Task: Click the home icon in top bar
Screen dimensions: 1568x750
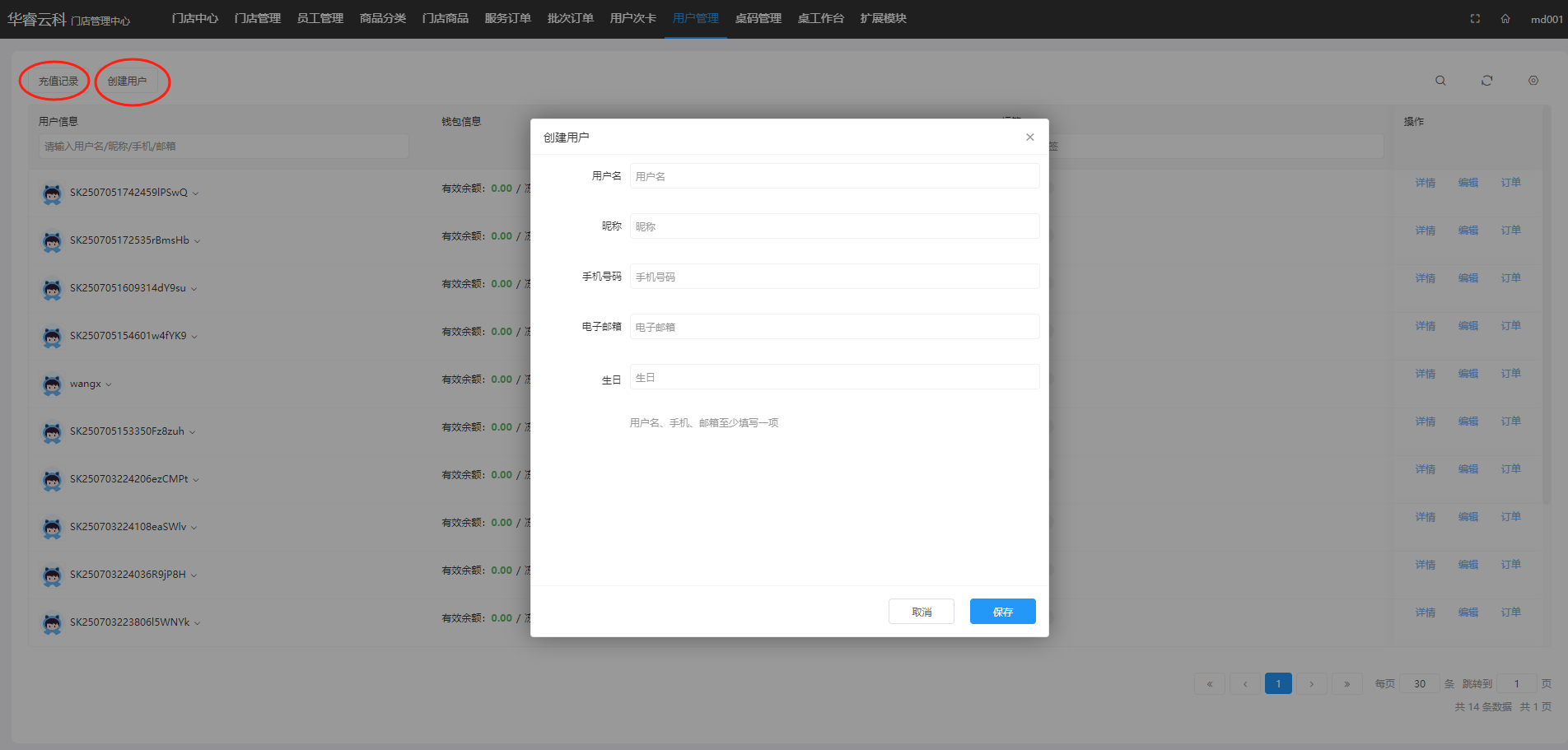Action: coord(1505,19)
